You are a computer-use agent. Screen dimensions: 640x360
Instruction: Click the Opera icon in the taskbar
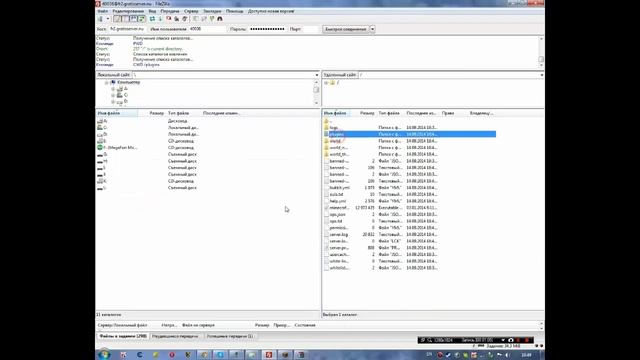tap(172, 355)
